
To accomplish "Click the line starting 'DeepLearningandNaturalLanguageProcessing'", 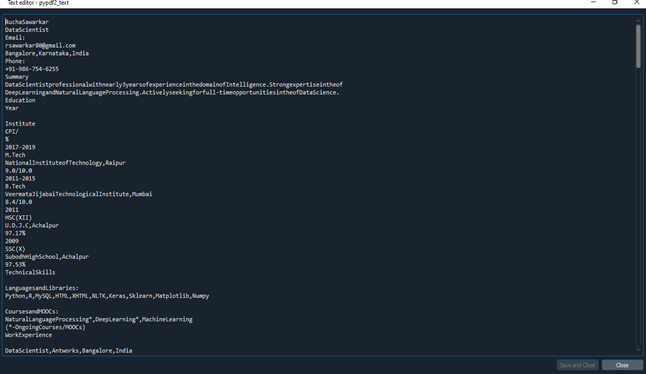I will click(x=172, y=92).
